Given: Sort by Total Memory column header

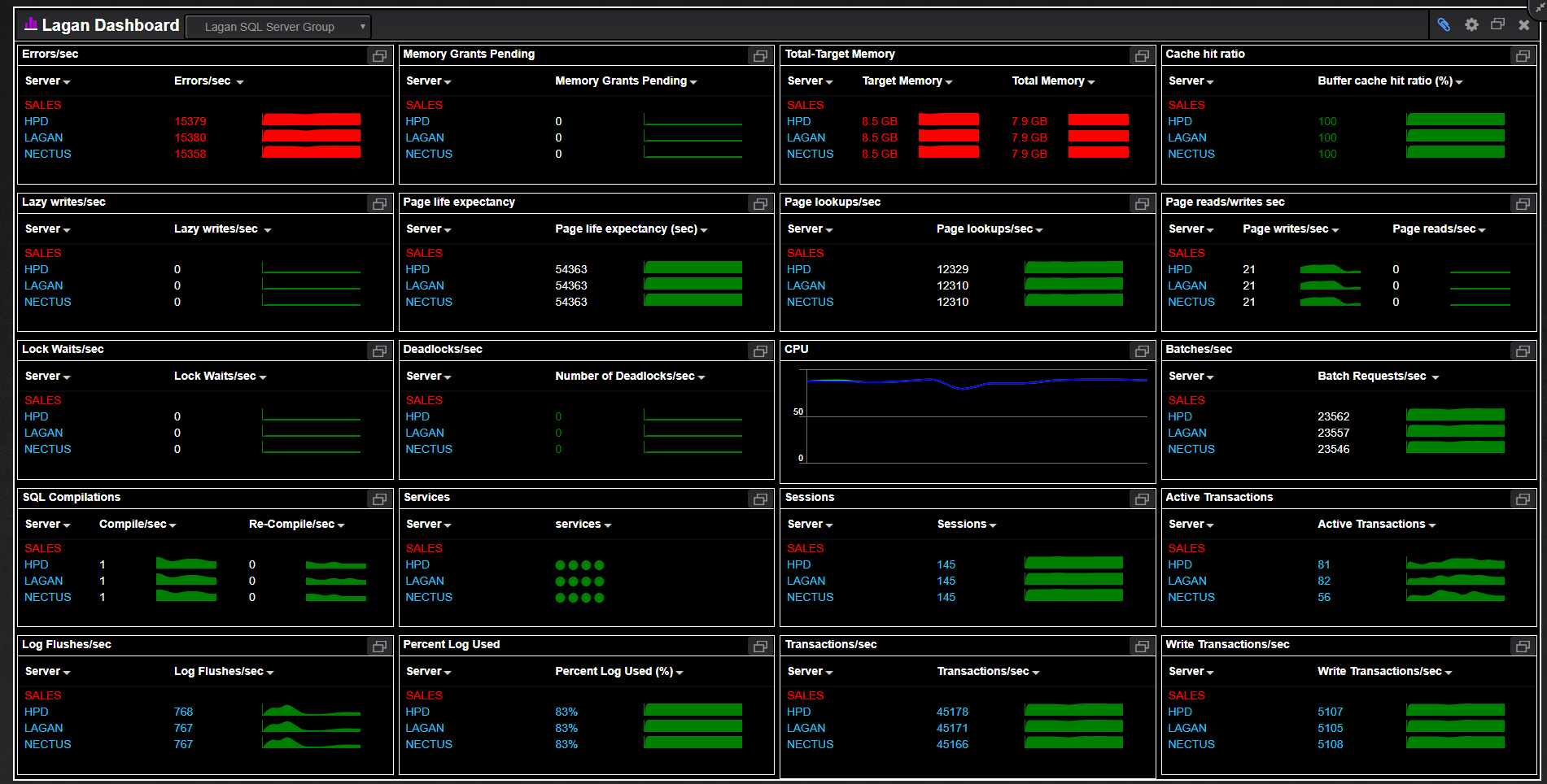Looking at the screenshot, I should coord(1053,81).
